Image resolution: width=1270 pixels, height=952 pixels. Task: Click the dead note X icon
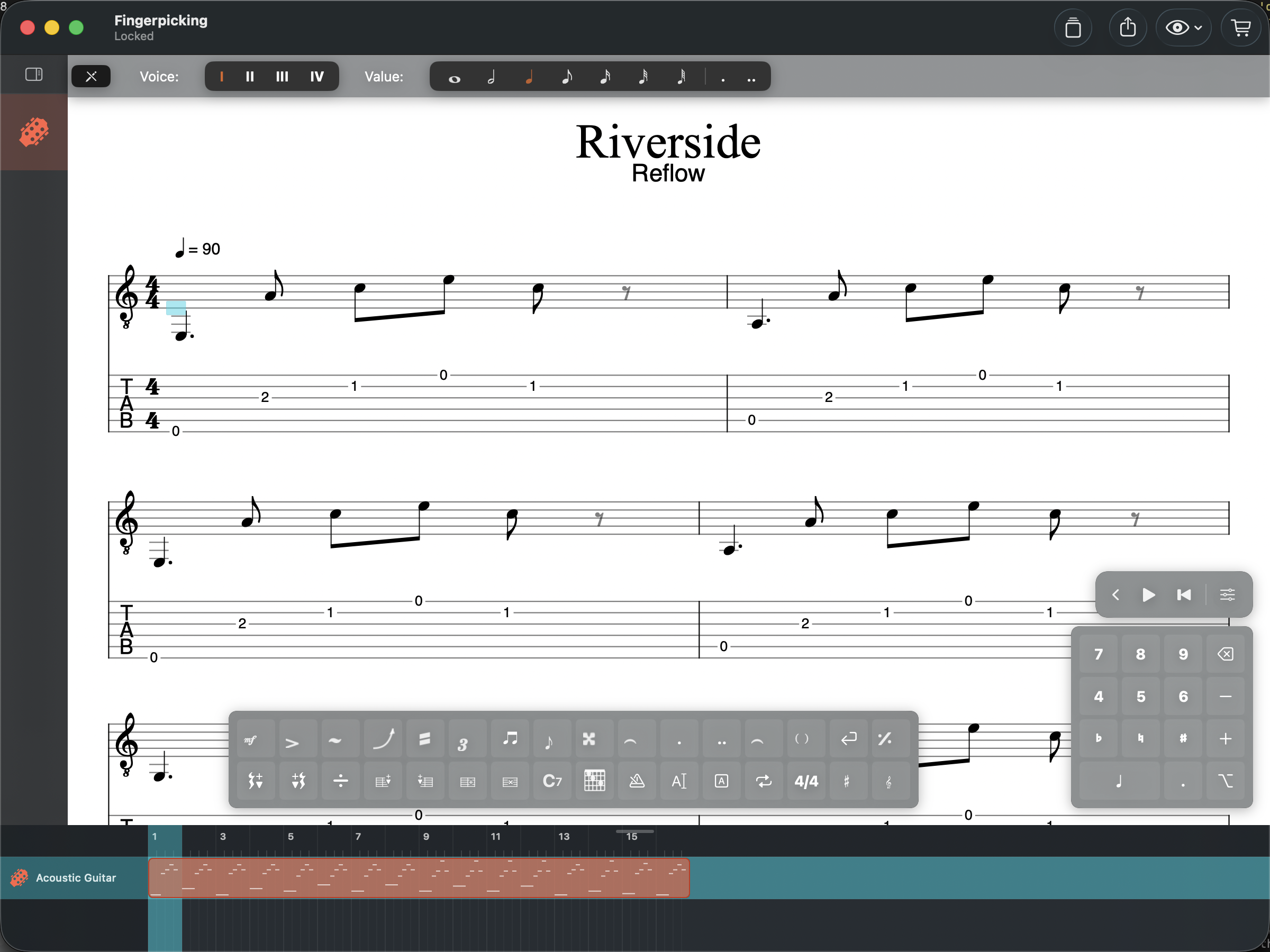tap(589, 738)
